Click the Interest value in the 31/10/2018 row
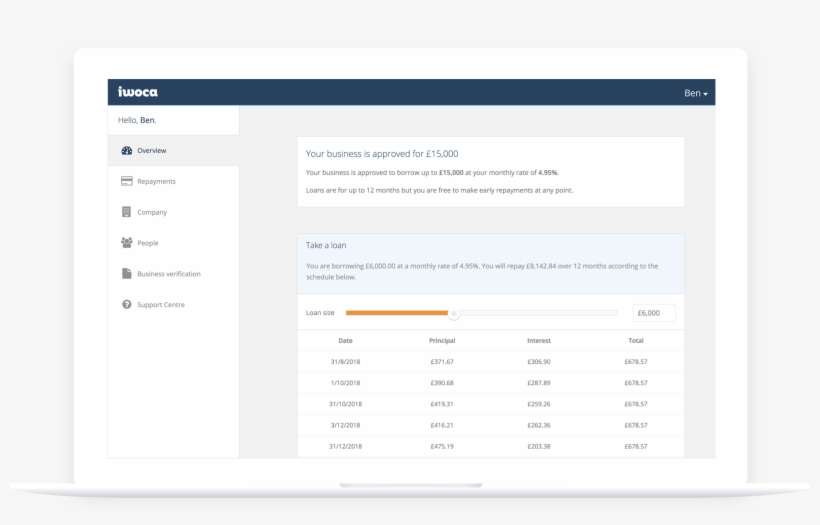The image size is (820, 525). pos(539,404)
